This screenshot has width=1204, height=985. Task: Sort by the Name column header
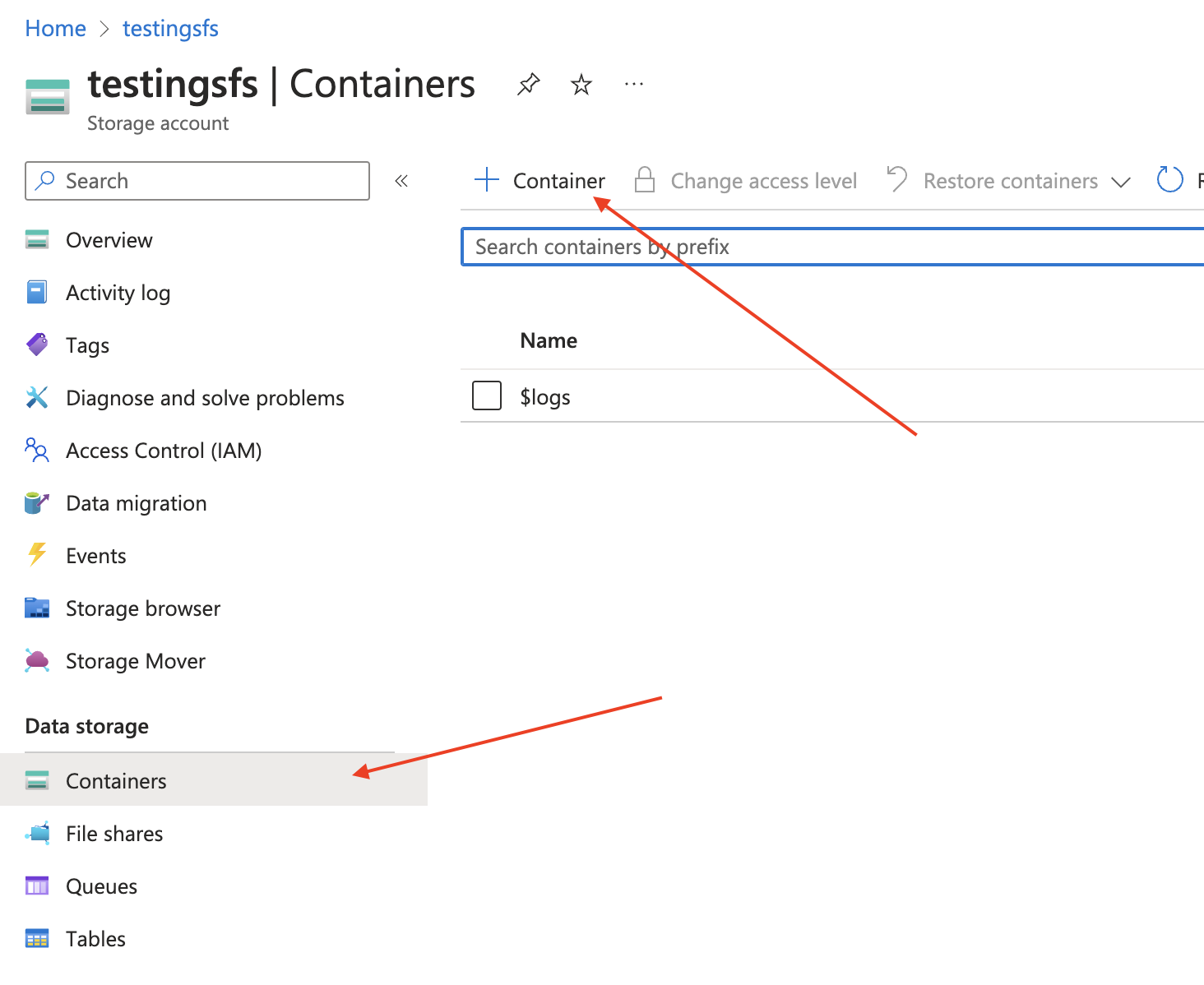549,340
